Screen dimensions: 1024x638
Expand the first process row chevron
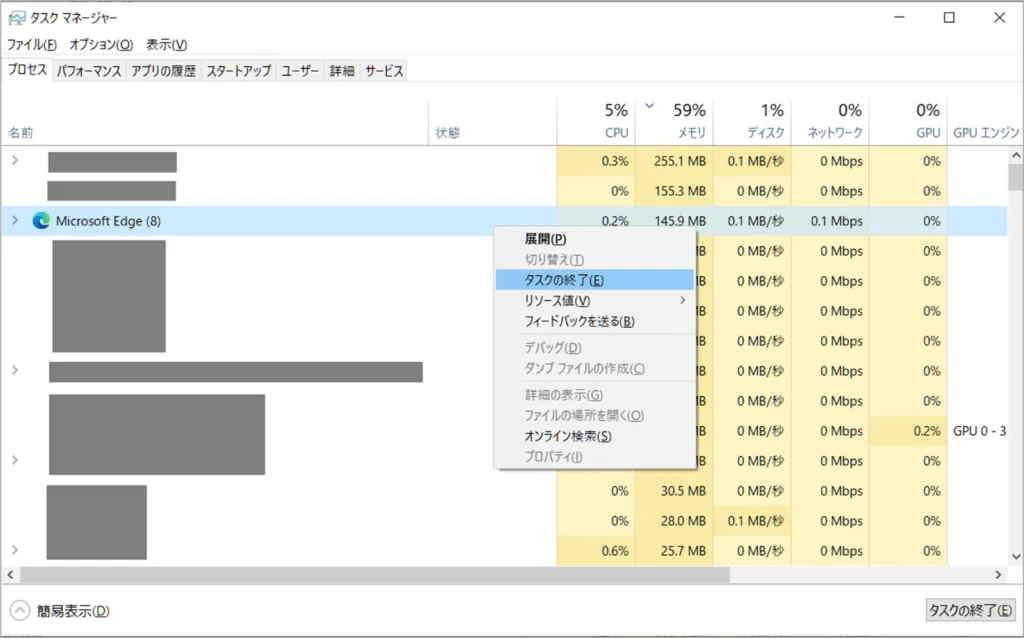14,160
